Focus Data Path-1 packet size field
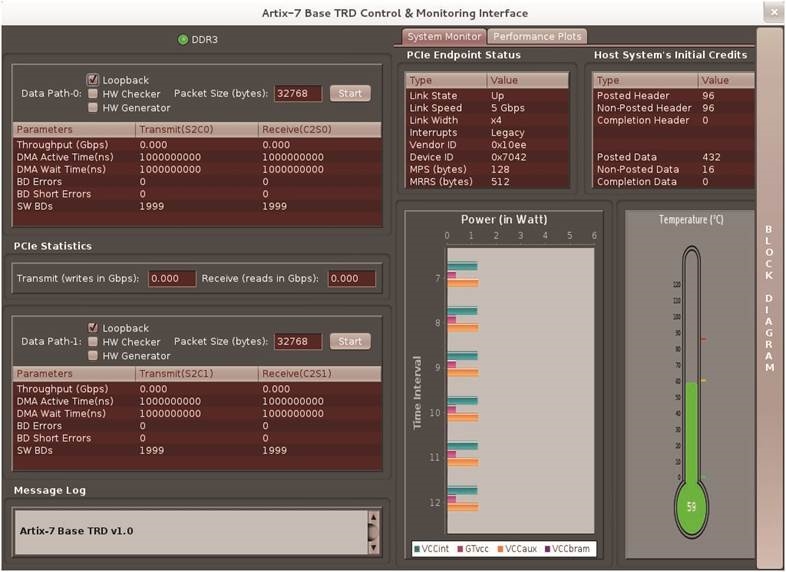786x572 pixels. pos(298,341)
